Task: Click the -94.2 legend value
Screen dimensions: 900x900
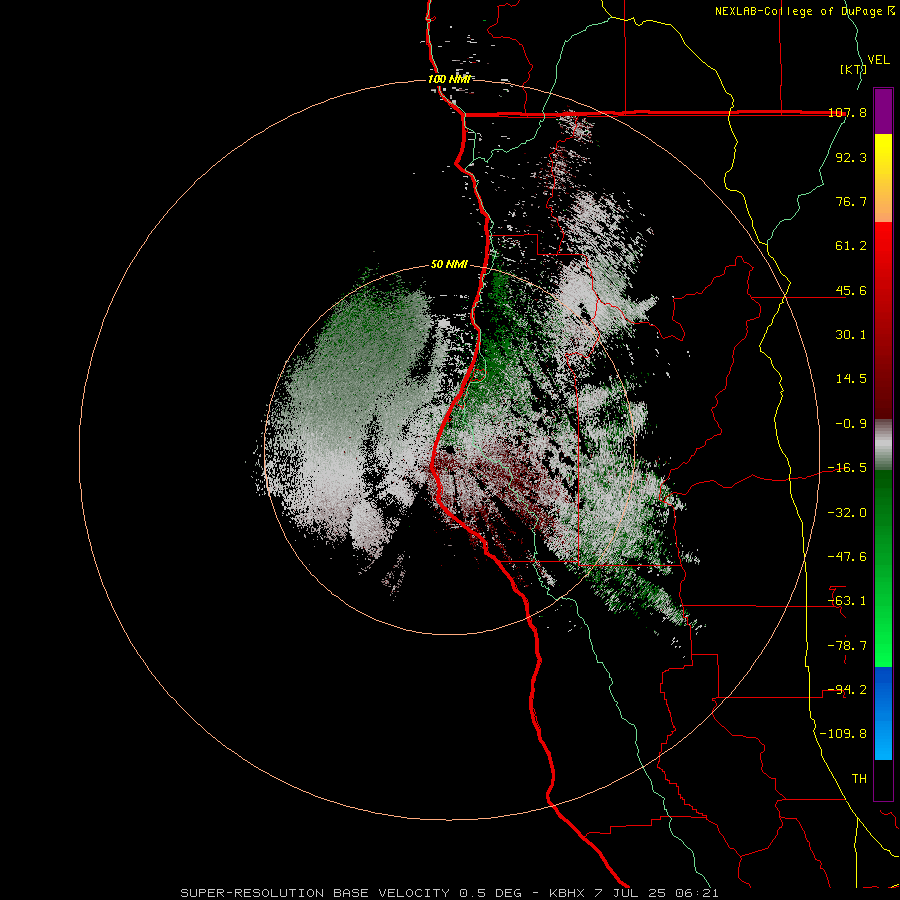Action: click(x=847, y=689)
